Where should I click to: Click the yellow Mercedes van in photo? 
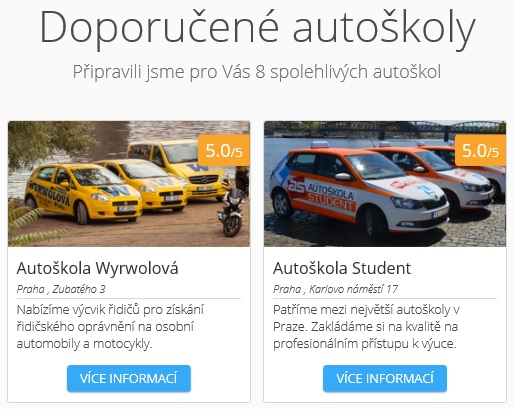click(x=178, y=169)
